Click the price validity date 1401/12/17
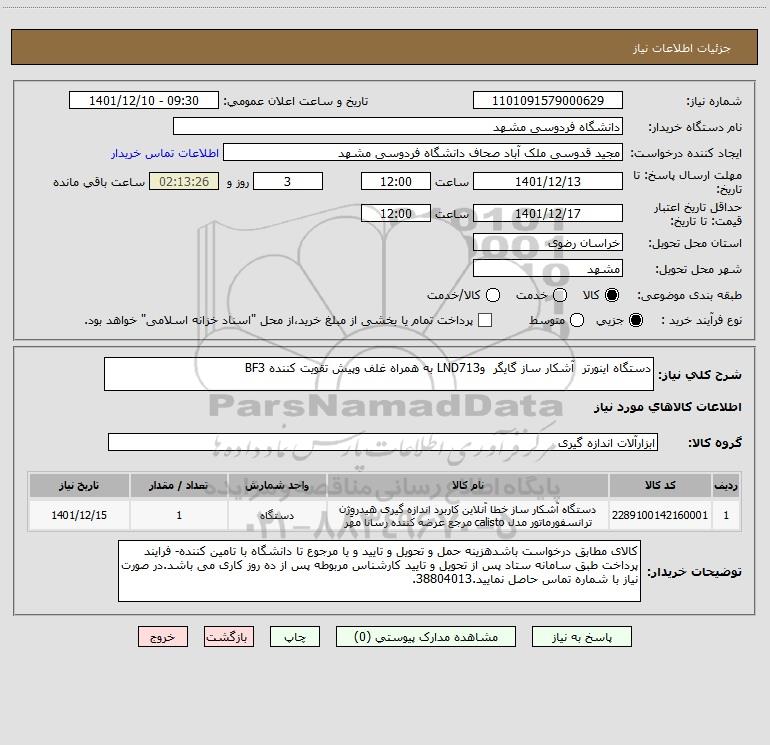The image size is (770, 745). [x=548, y=213]
